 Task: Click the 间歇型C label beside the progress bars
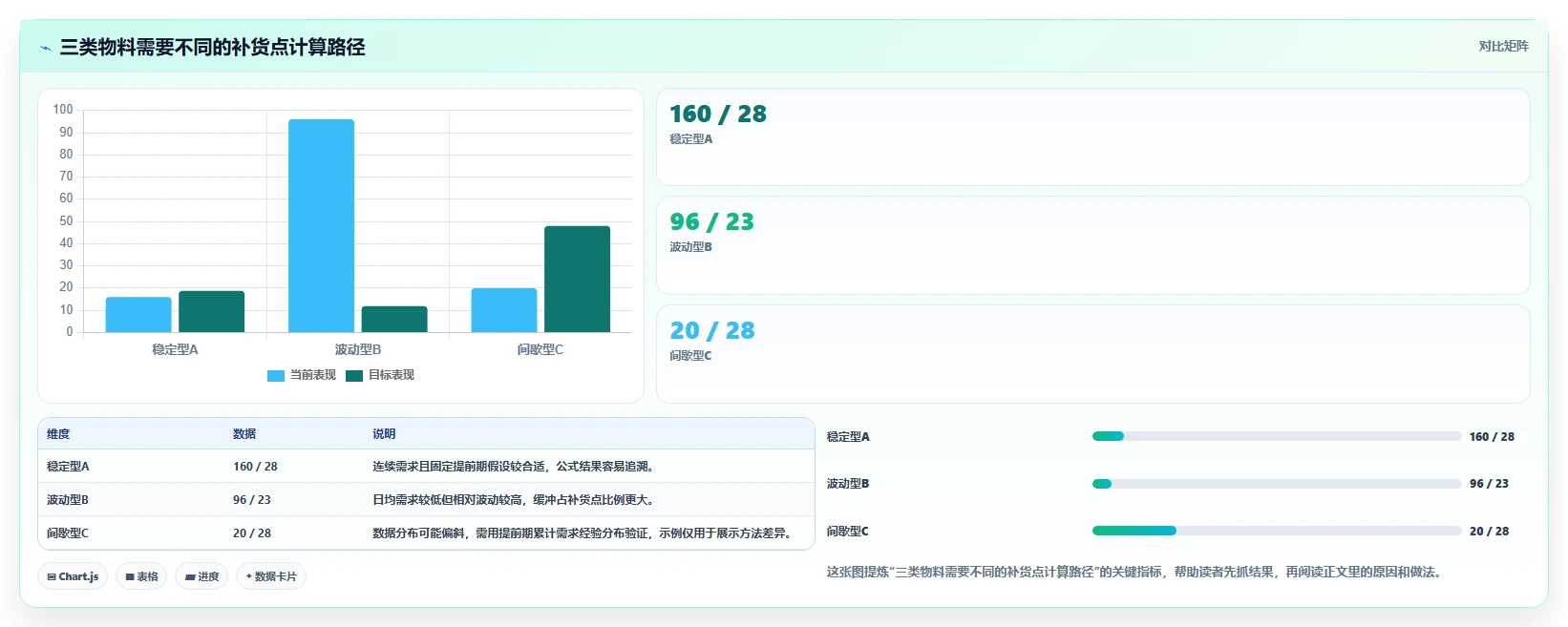click(x=848, y=532)
